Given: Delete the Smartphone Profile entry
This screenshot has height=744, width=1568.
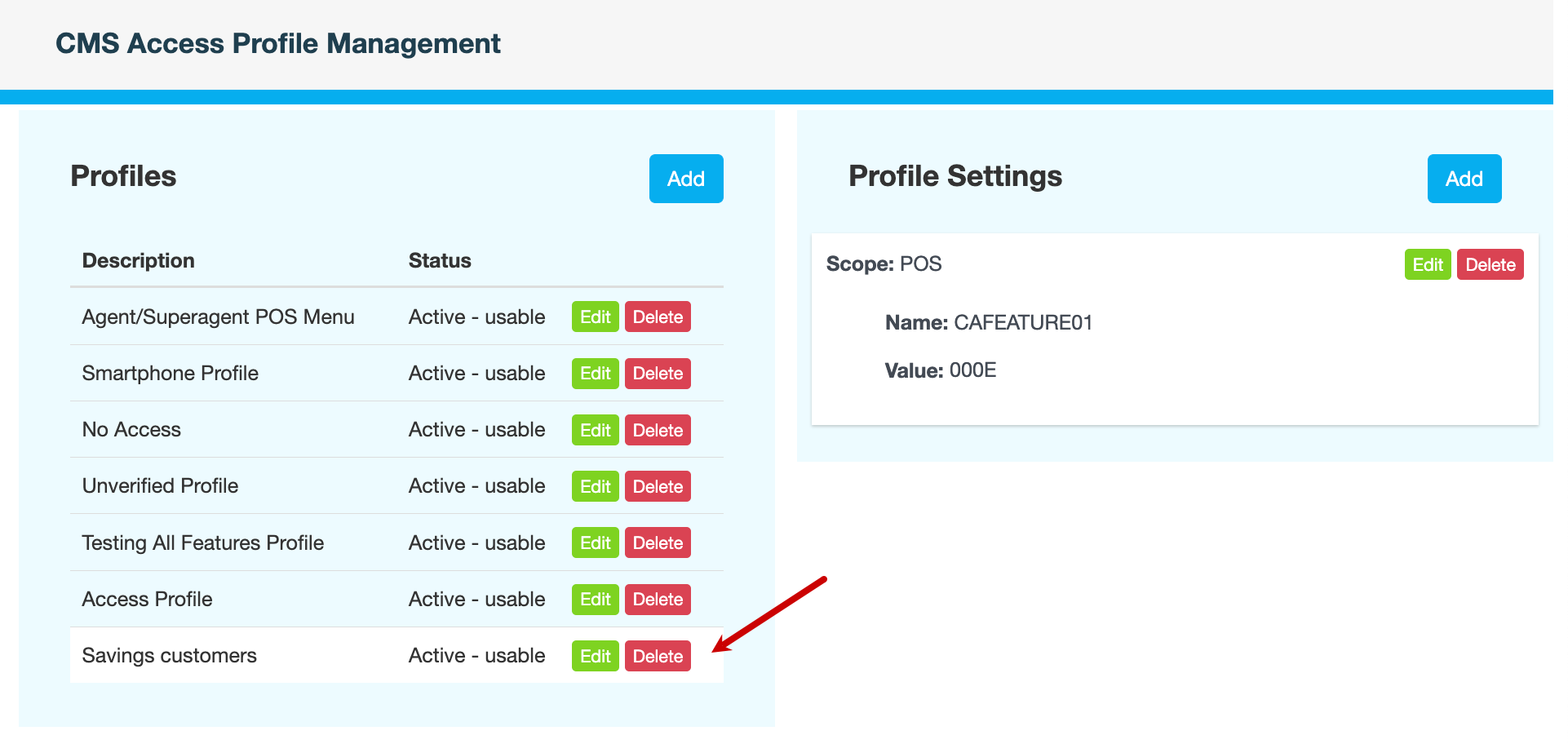Looking at the screenshot, I should [x=658, y=374].
